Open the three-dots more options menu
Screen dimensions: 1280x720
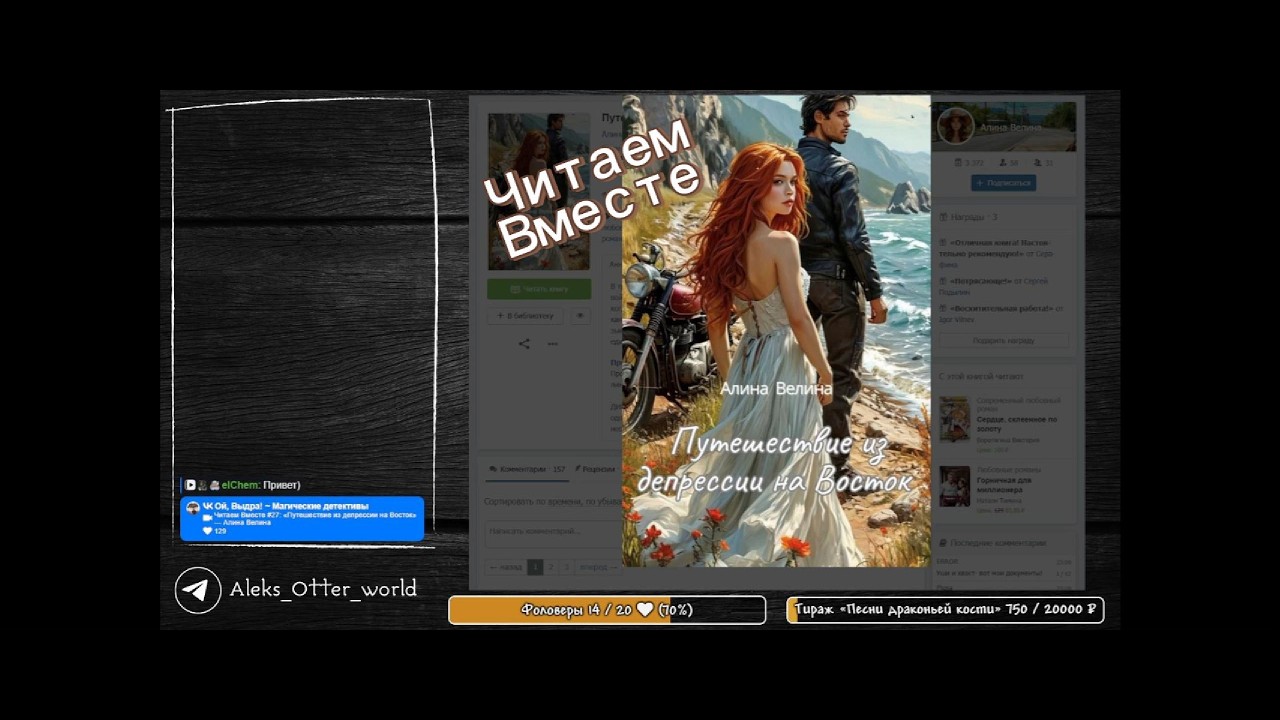click(552, 344)
